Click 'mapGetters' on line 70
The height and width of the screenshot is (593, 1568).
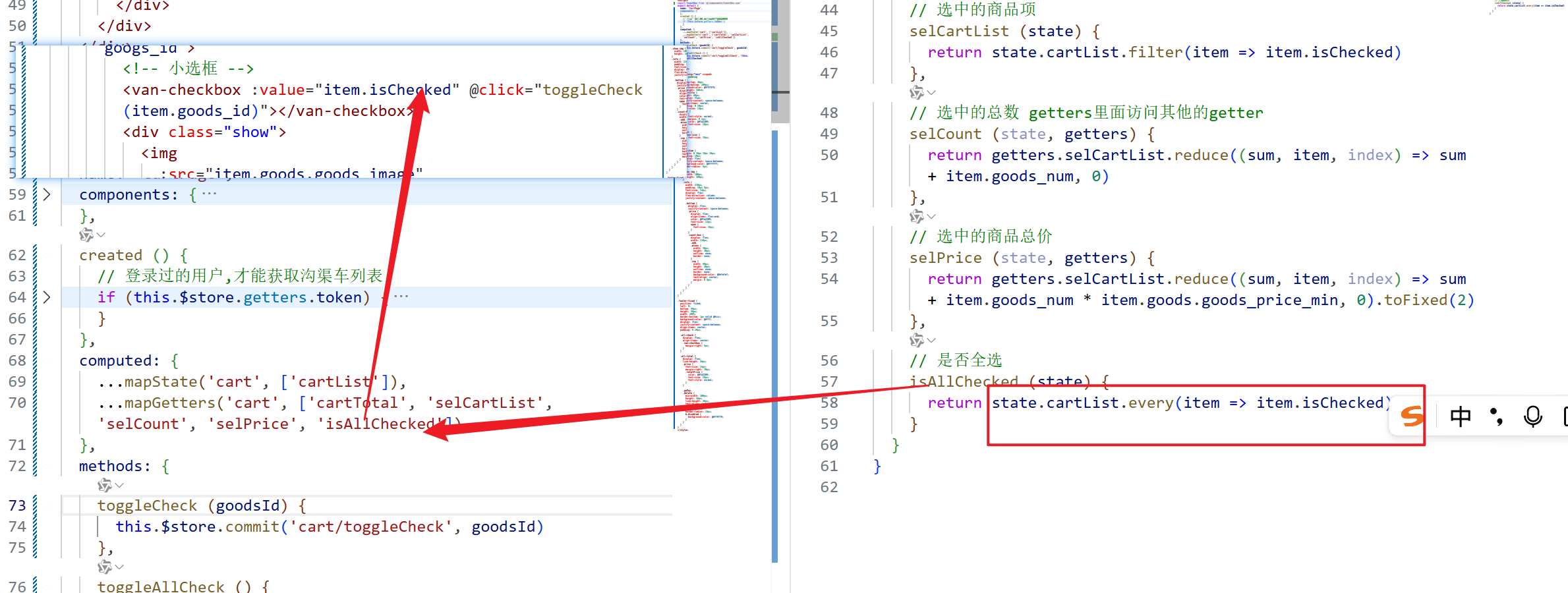click(x=170, y=403)
